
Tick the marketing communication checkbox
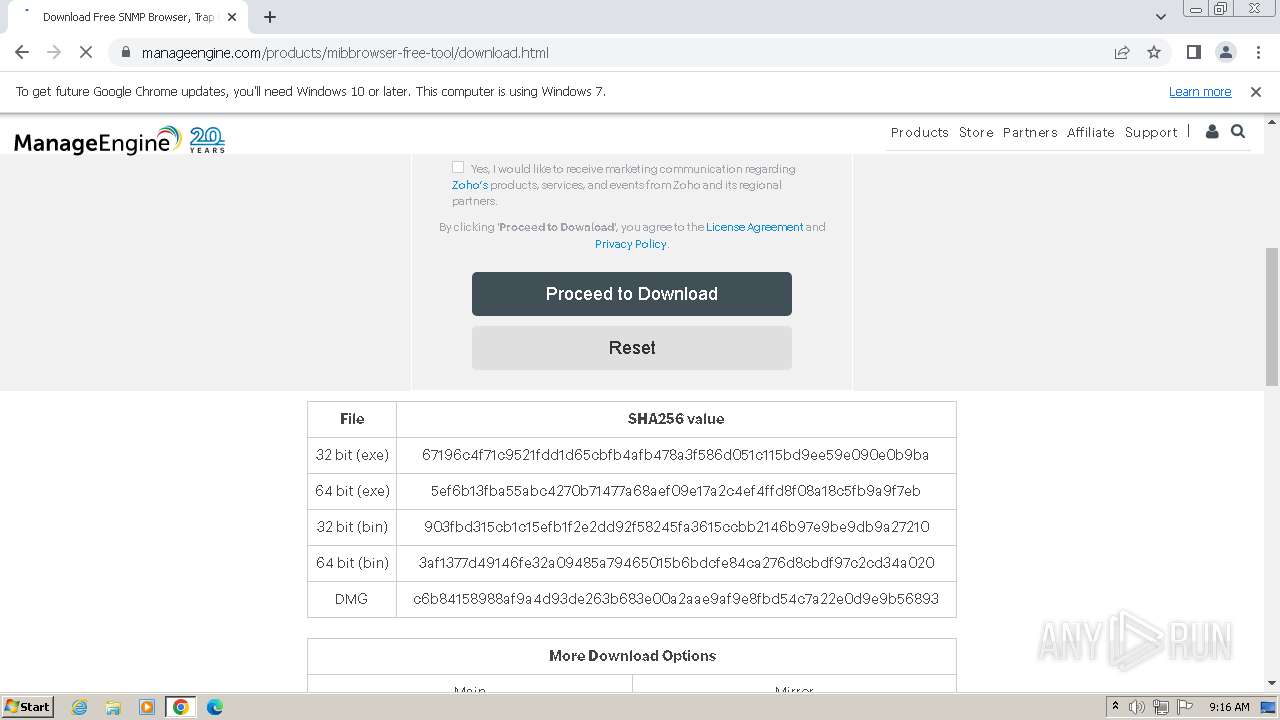458,168
